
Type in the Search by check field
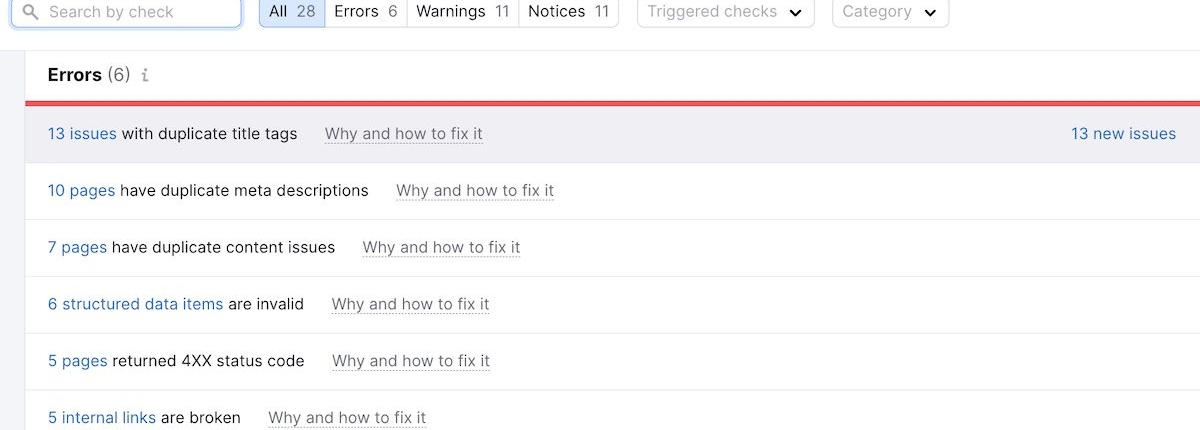[x=135, y=12]
